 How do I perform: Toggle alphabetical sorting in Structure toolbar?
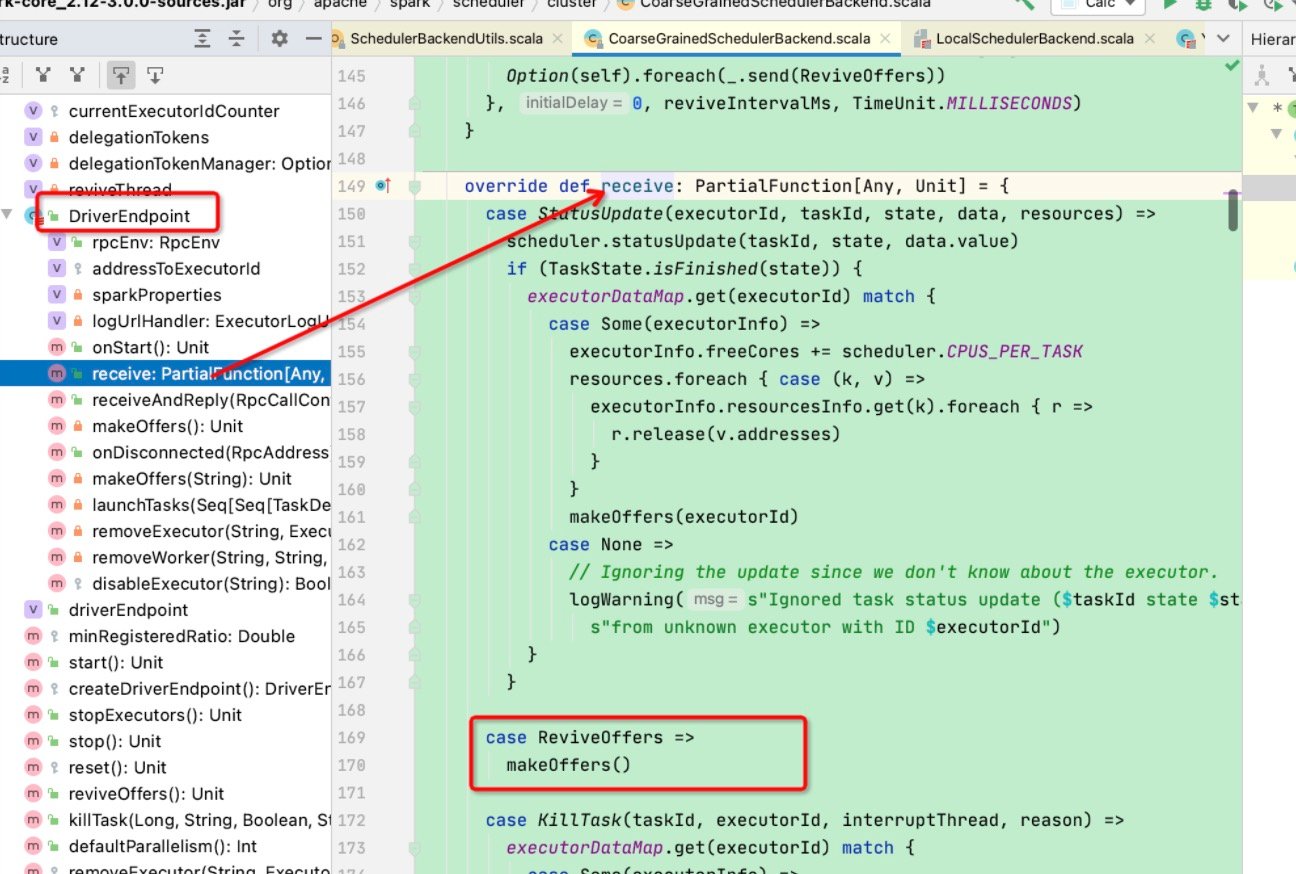pyautogui.click(x=5, y=75)
